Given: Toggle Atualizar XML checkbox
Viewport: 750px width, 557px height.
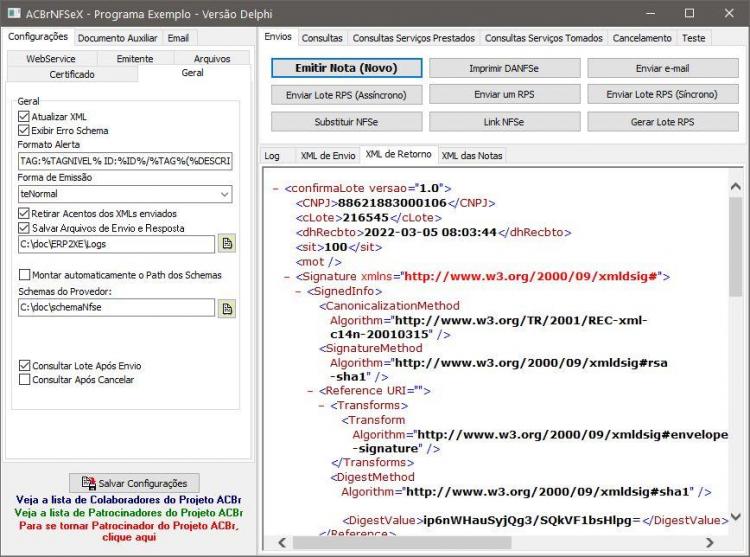Looking at the screenshot, I should 23,116.
